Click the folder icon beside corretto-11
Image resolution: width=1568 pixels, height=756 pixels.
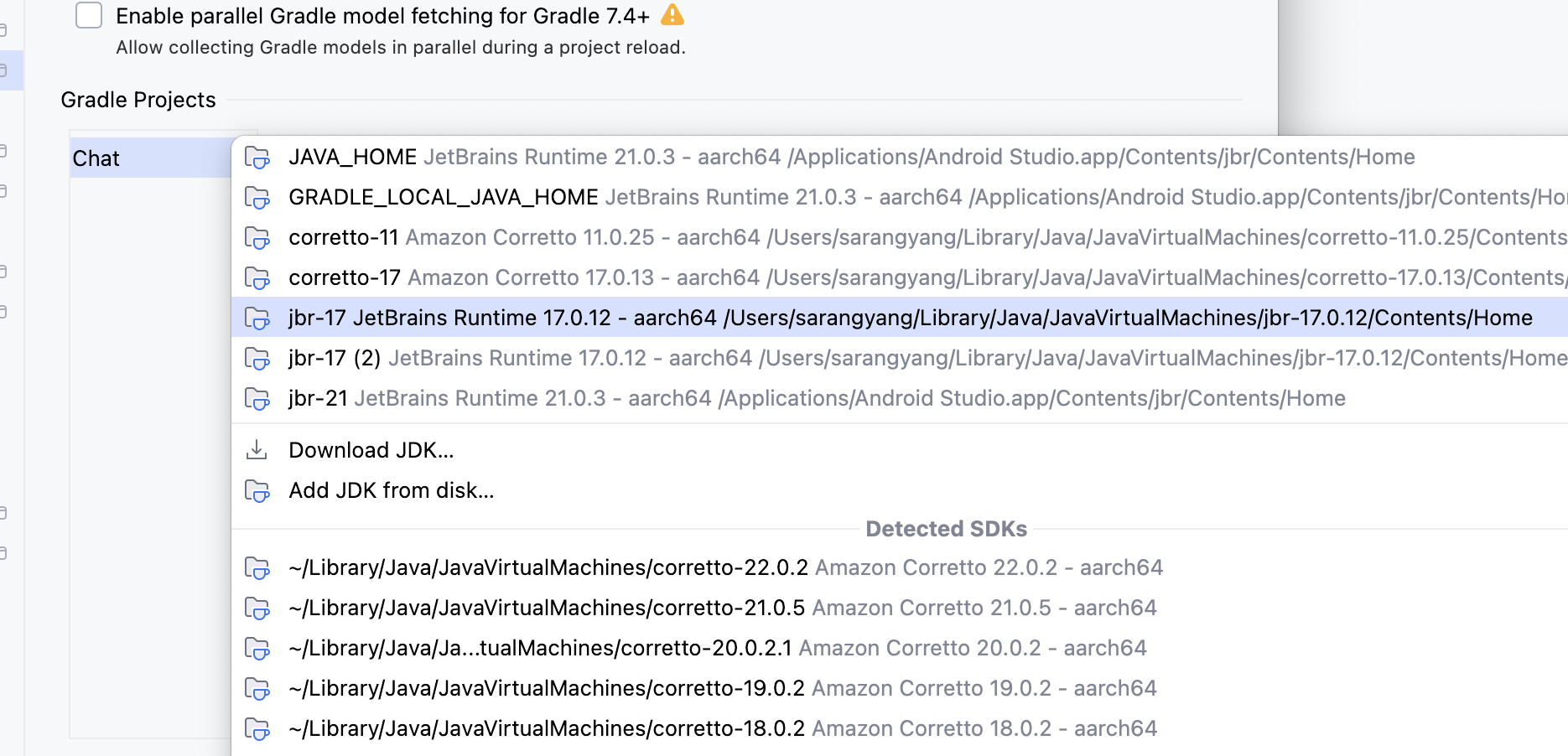(257, 238)
